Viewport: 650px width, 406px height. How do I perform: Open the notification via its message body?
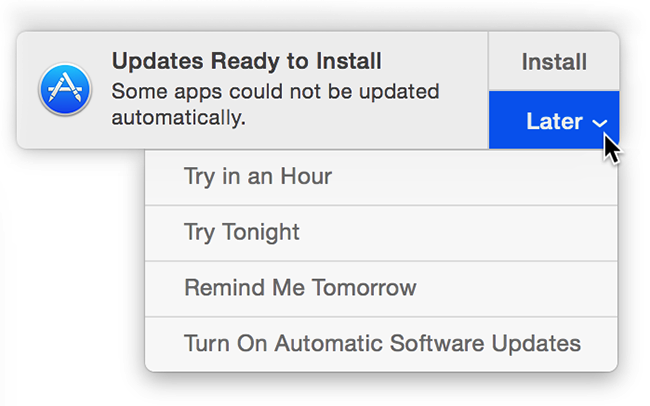coord(275,104)
